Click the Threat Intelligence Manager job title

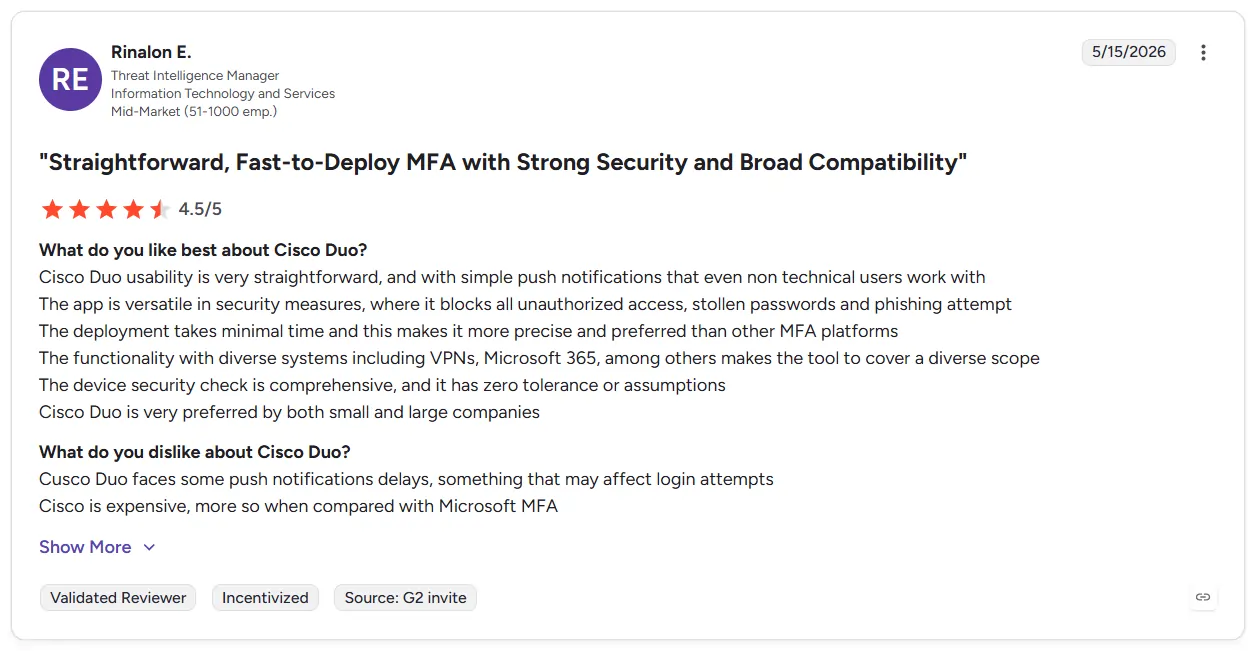[195, 76]
